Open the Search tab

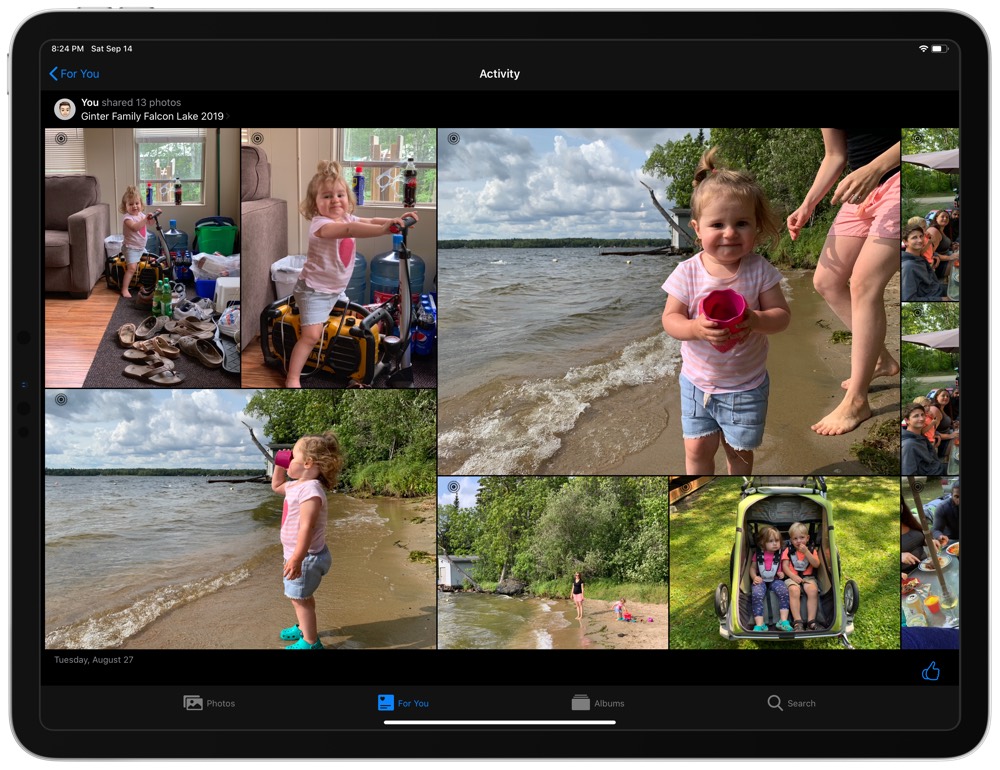791,703
